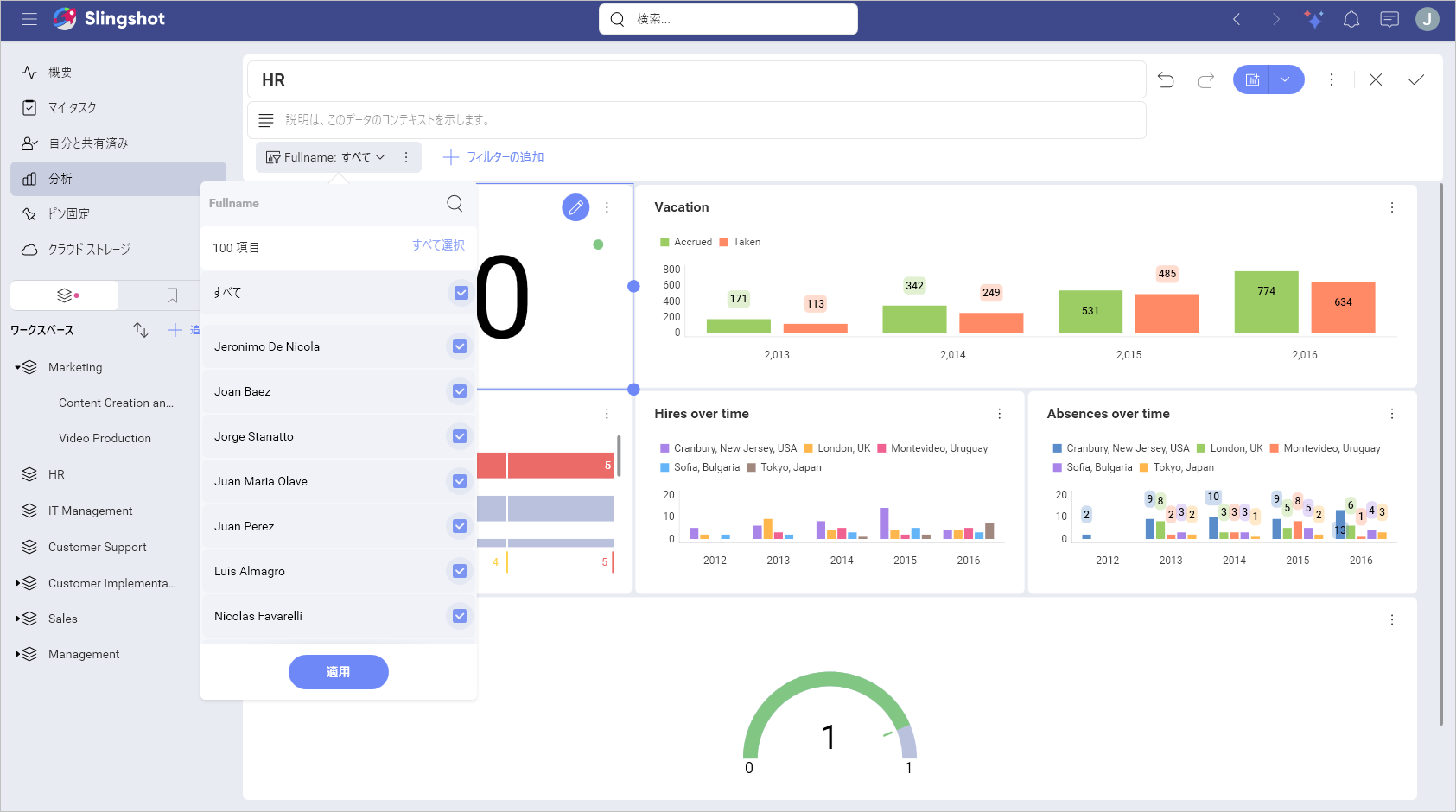
Task: Open the hamburger menu
Action: [29, 19]
